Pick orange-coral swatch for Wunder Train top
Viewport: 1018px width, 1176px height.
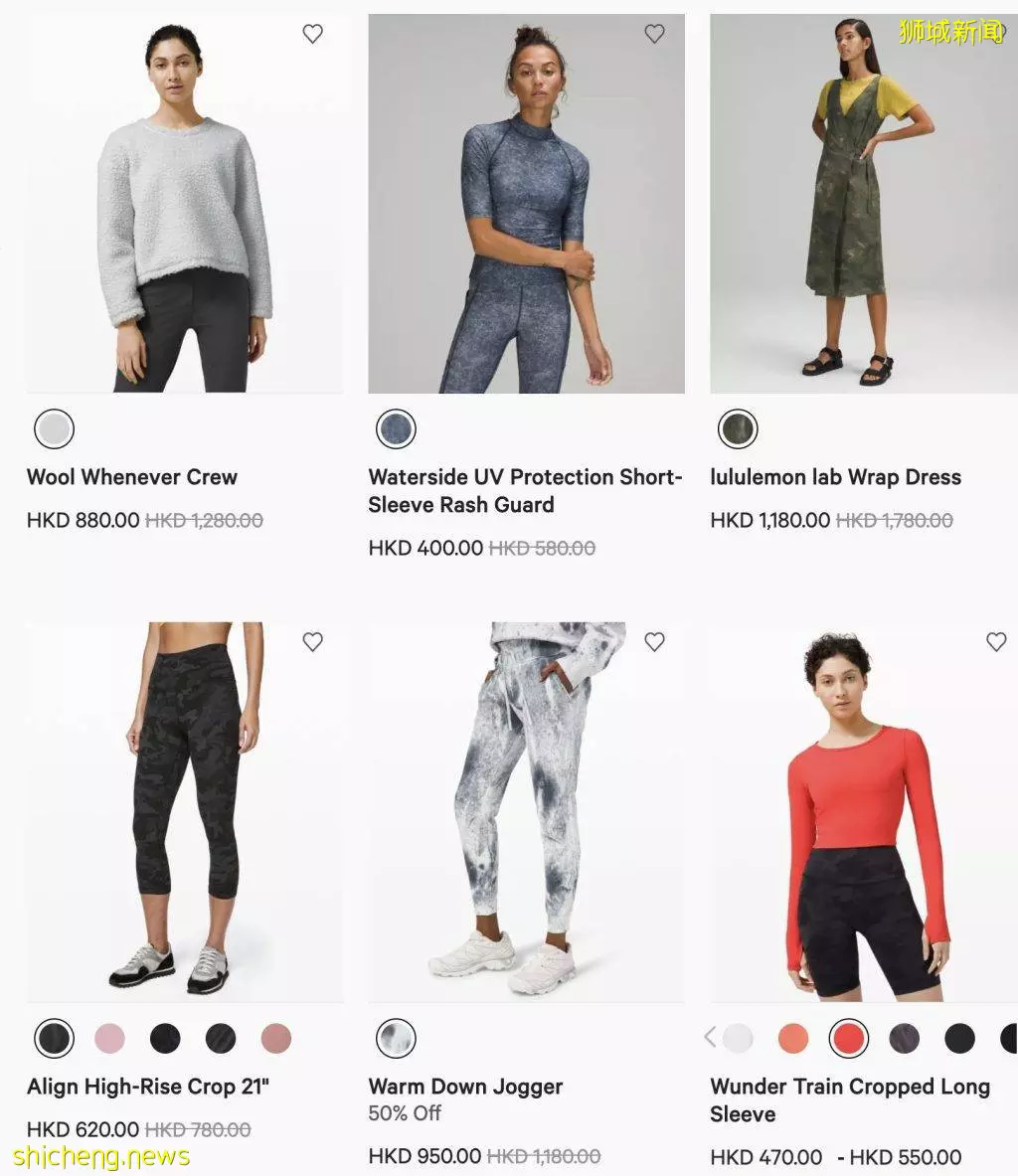(x=793, y=1039)
